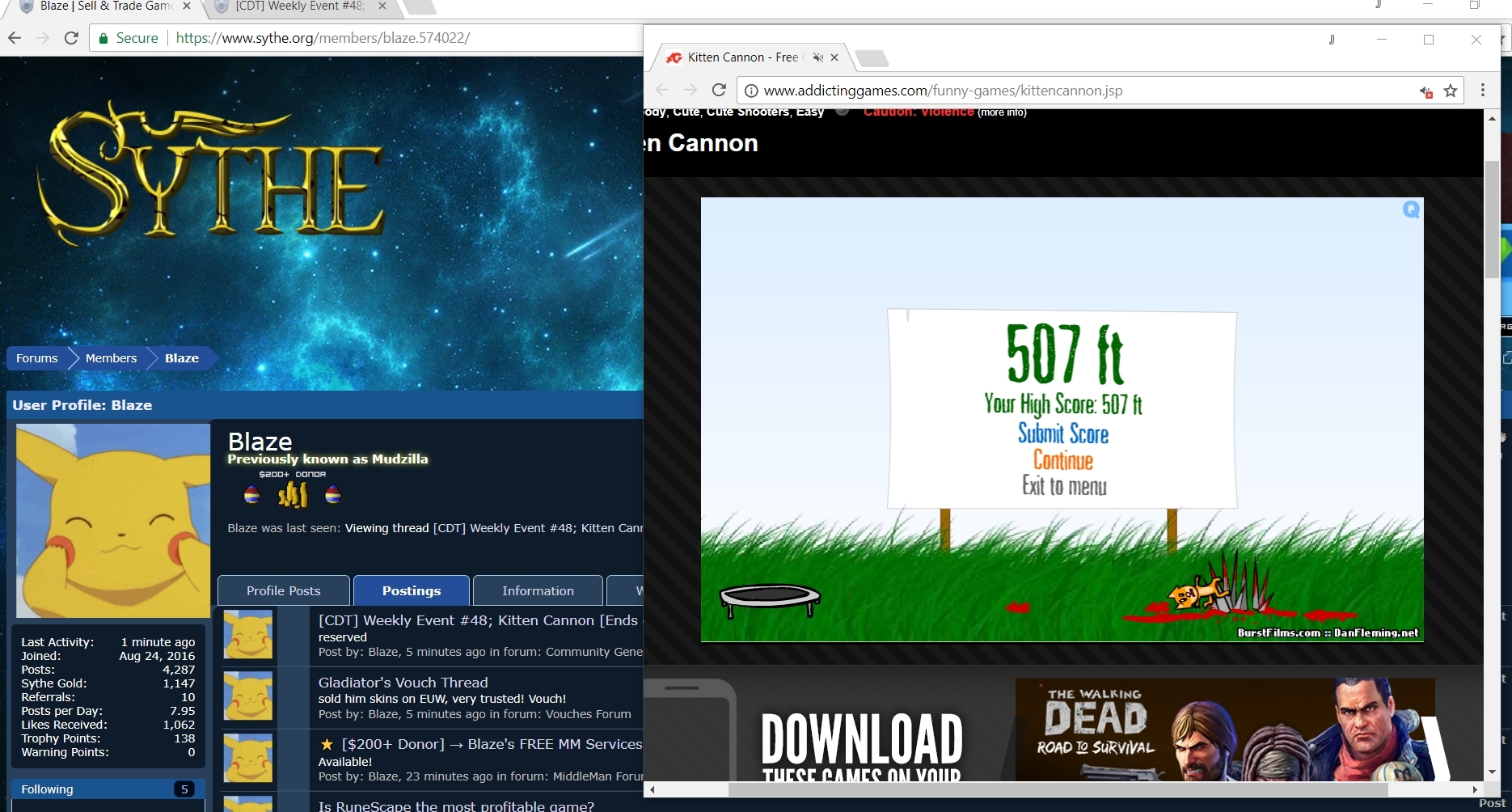The width and height of the screenshot is (1512, 812).
Task: Click the left rainbow egg badge
Action: [x=252, y=494]
